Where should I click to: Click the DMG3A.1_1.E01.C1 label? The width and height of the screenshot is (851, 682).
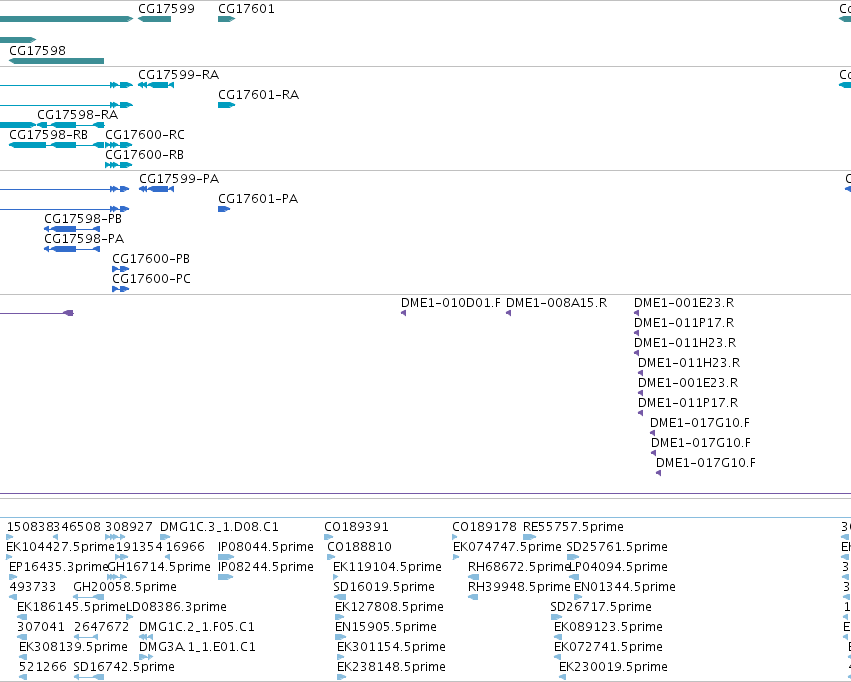point(198,647)
